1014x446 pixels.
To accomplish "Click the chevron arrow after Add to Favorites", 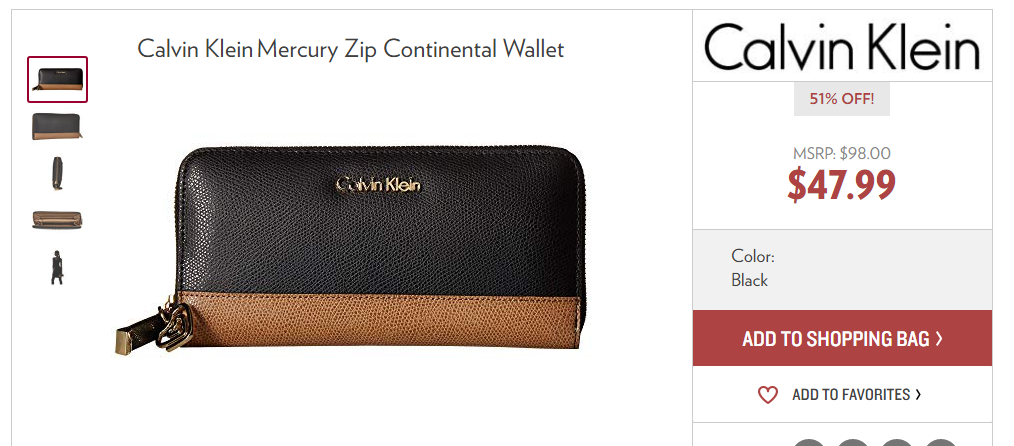I will 918,394.
